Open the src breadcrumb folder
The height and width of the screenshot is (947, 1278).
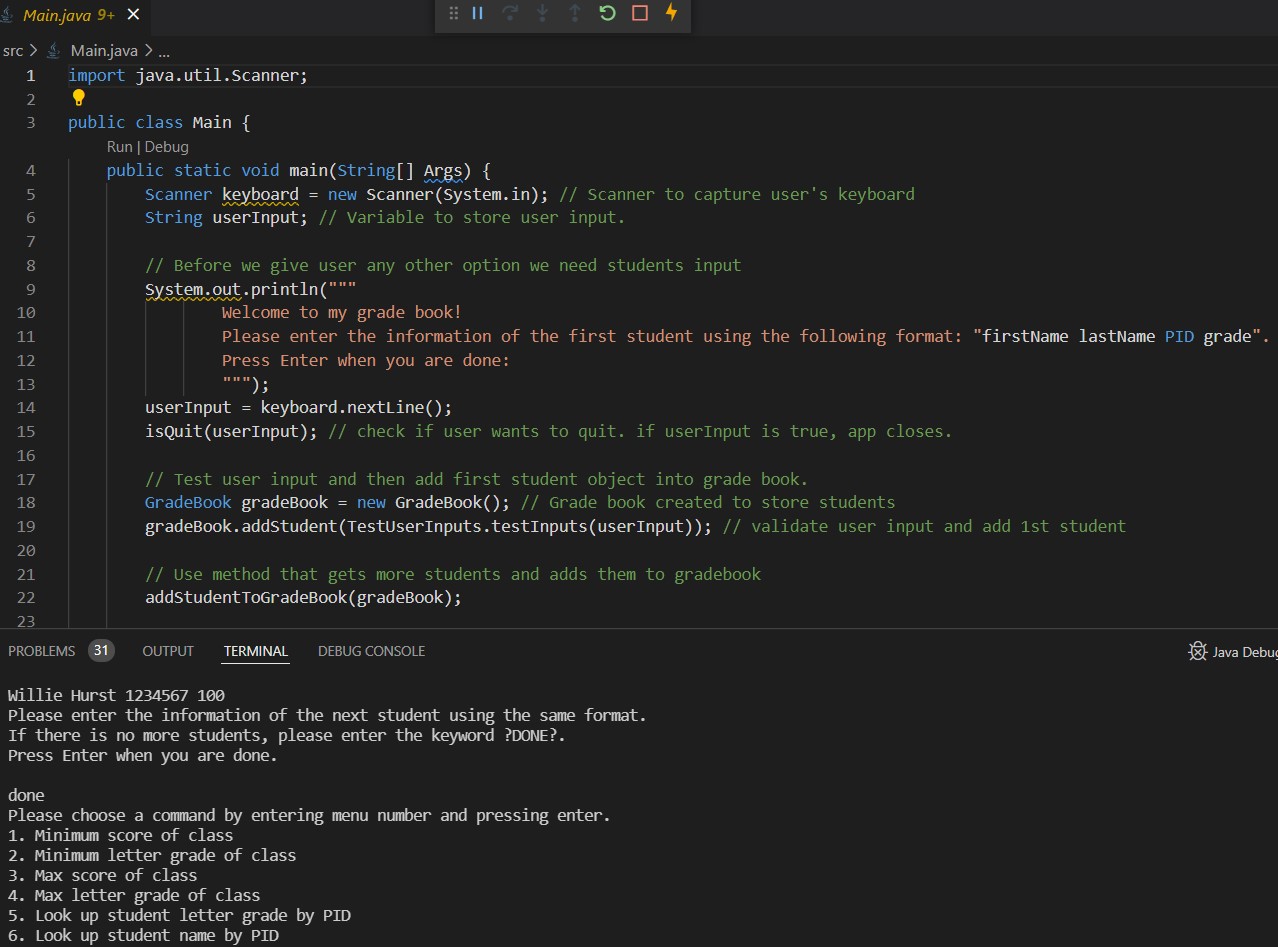pyautogui.click(x=13, y=50)
